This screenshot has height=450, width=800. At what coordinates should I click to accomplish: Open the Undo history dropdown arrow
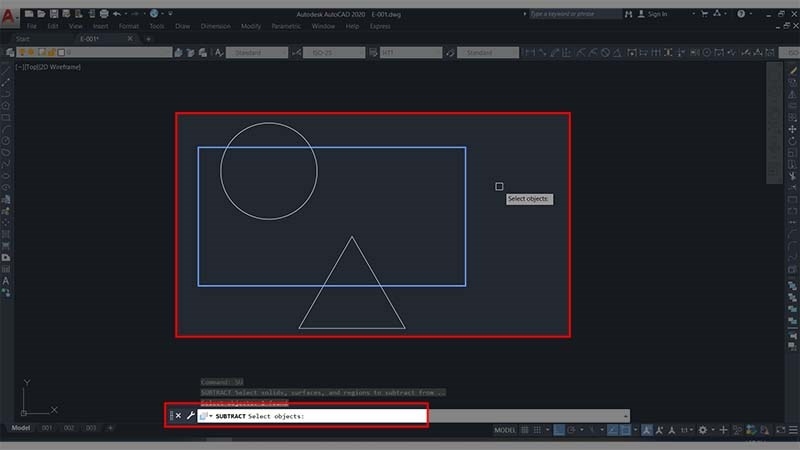tap(126, 14)
